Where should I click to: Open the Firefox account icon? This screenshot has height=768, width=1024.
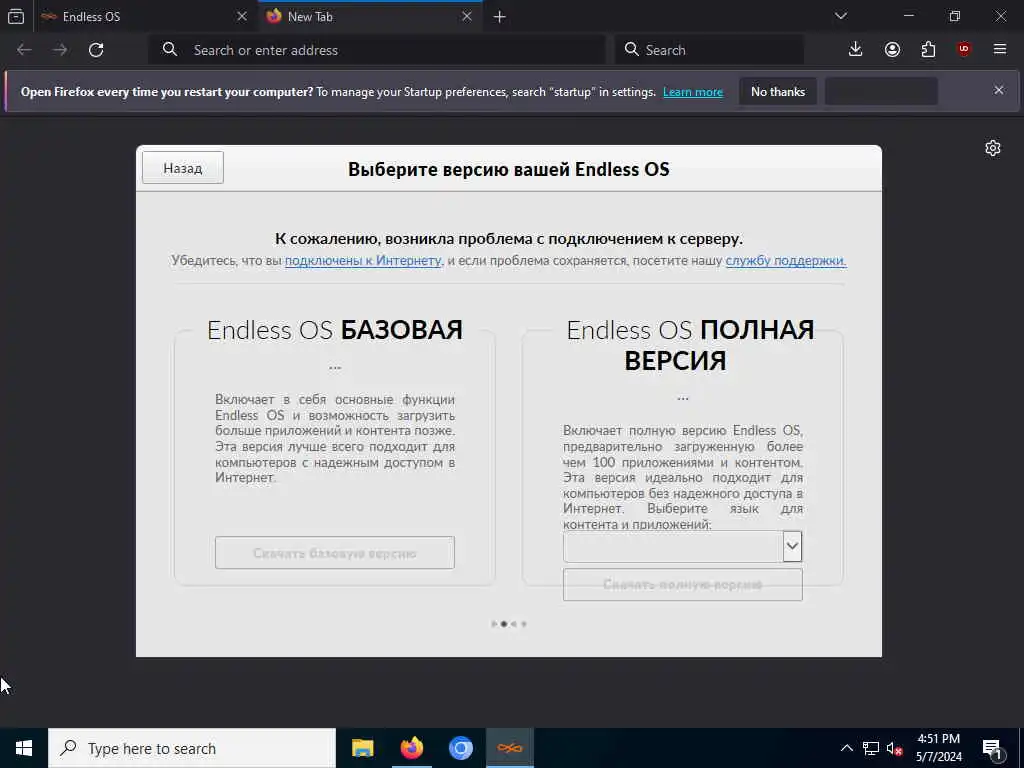tap(892, 49)
